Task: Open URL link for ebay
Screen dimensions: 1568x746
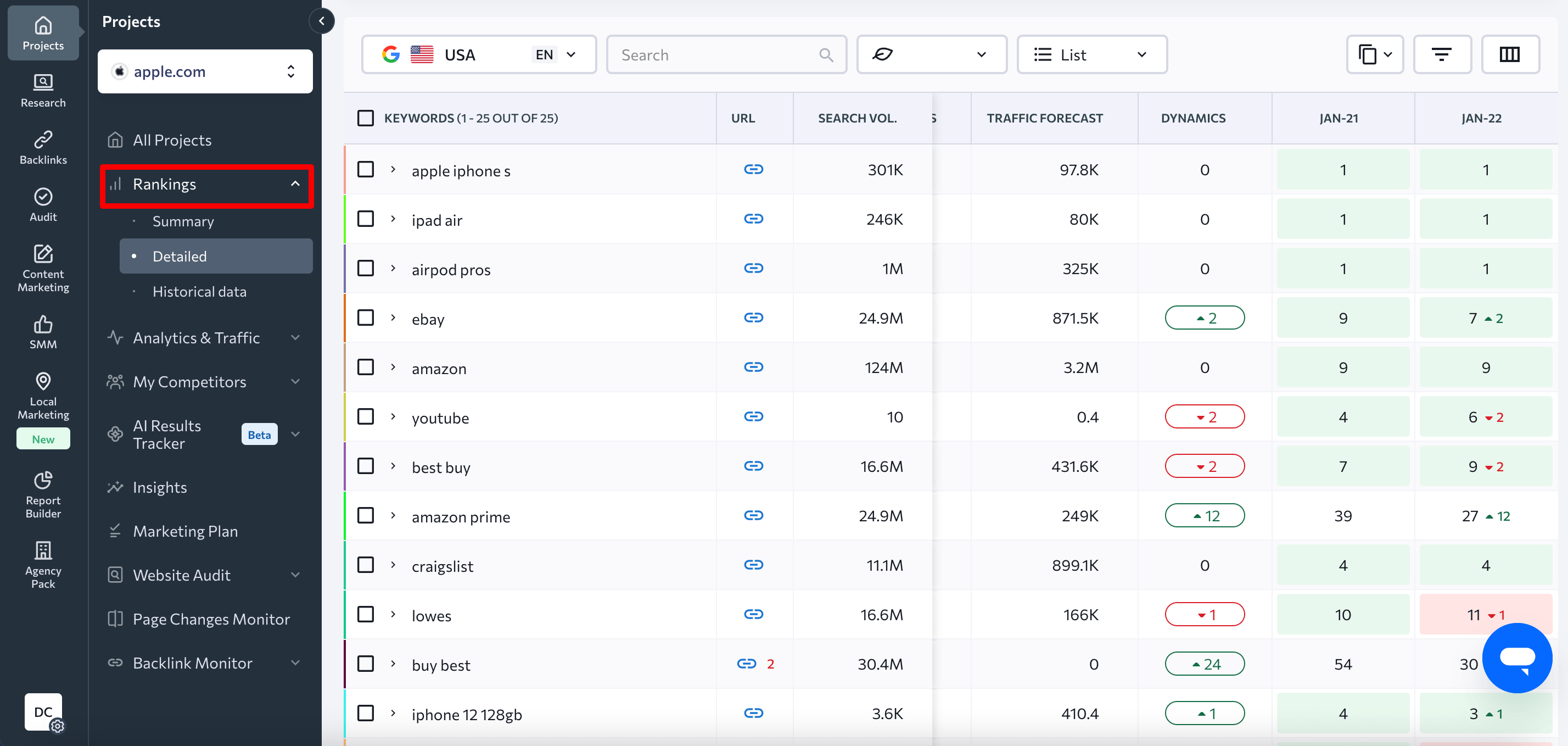Action: [753, 318]
